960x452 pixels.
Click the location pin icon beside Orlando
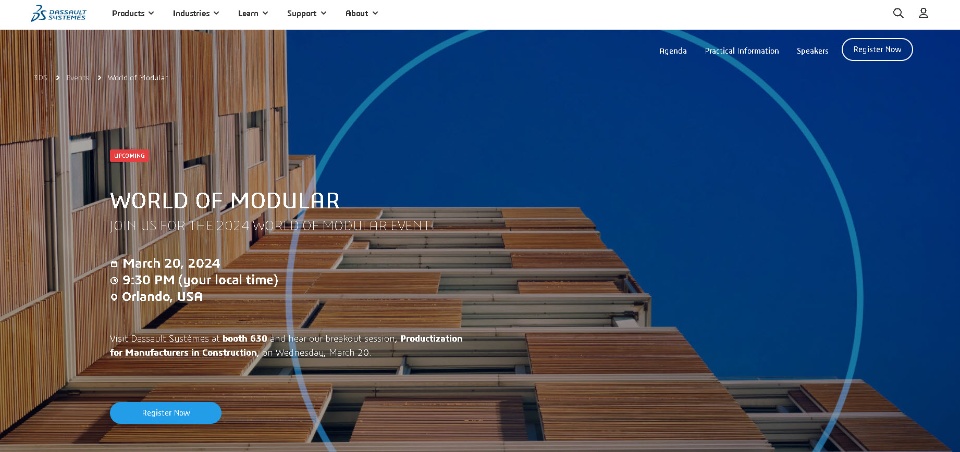[114, 297]
